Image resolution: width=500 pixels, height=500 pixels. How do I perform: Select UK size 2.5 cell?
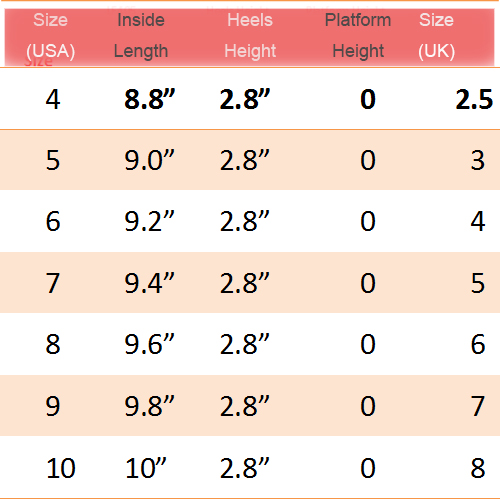(x=474, y=100)
